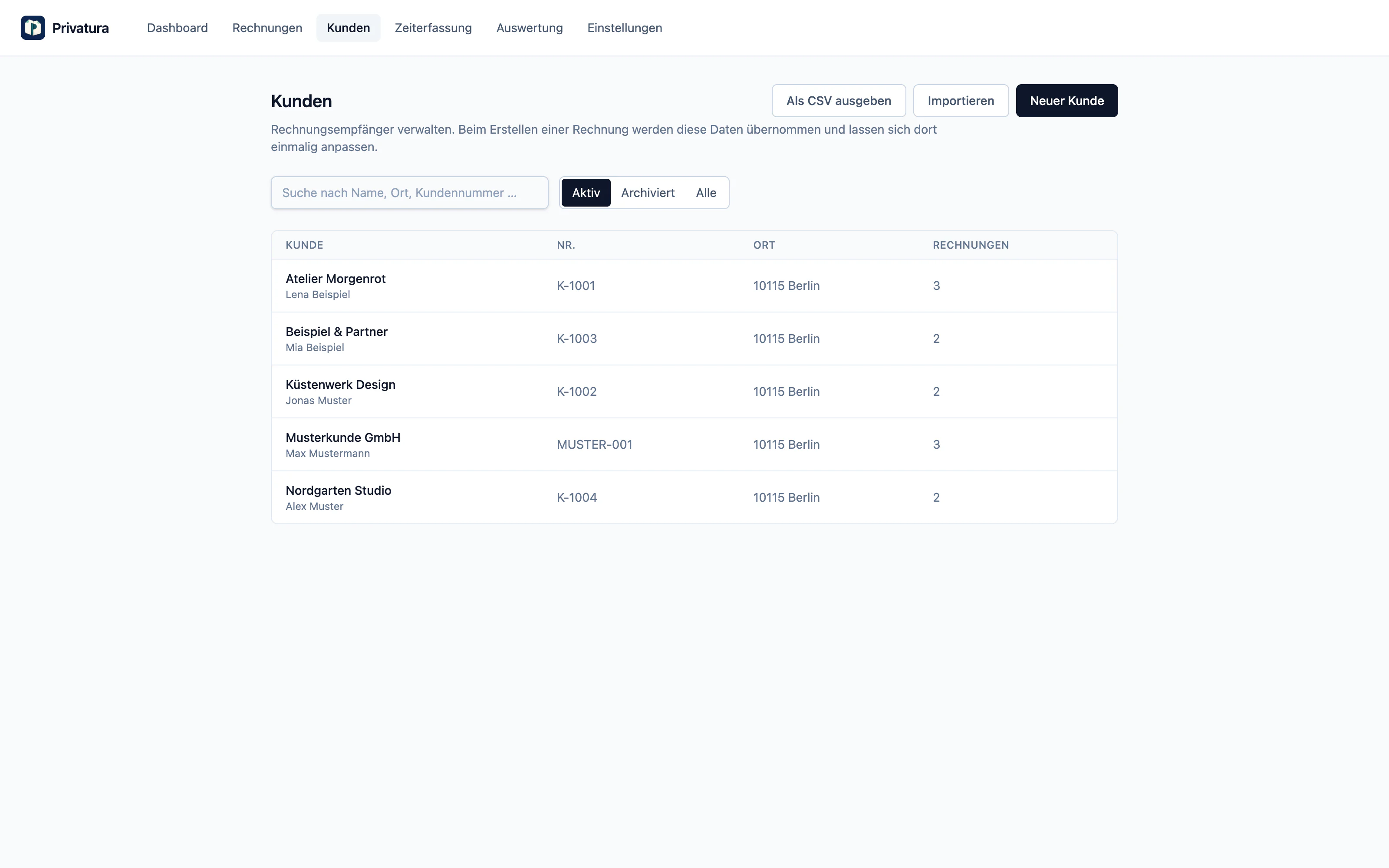Click invoice count 2 for Küstenwerk Design
The height and width of the screenshot is (868, 1389).
pyautogui.click(x=936, y=391)
